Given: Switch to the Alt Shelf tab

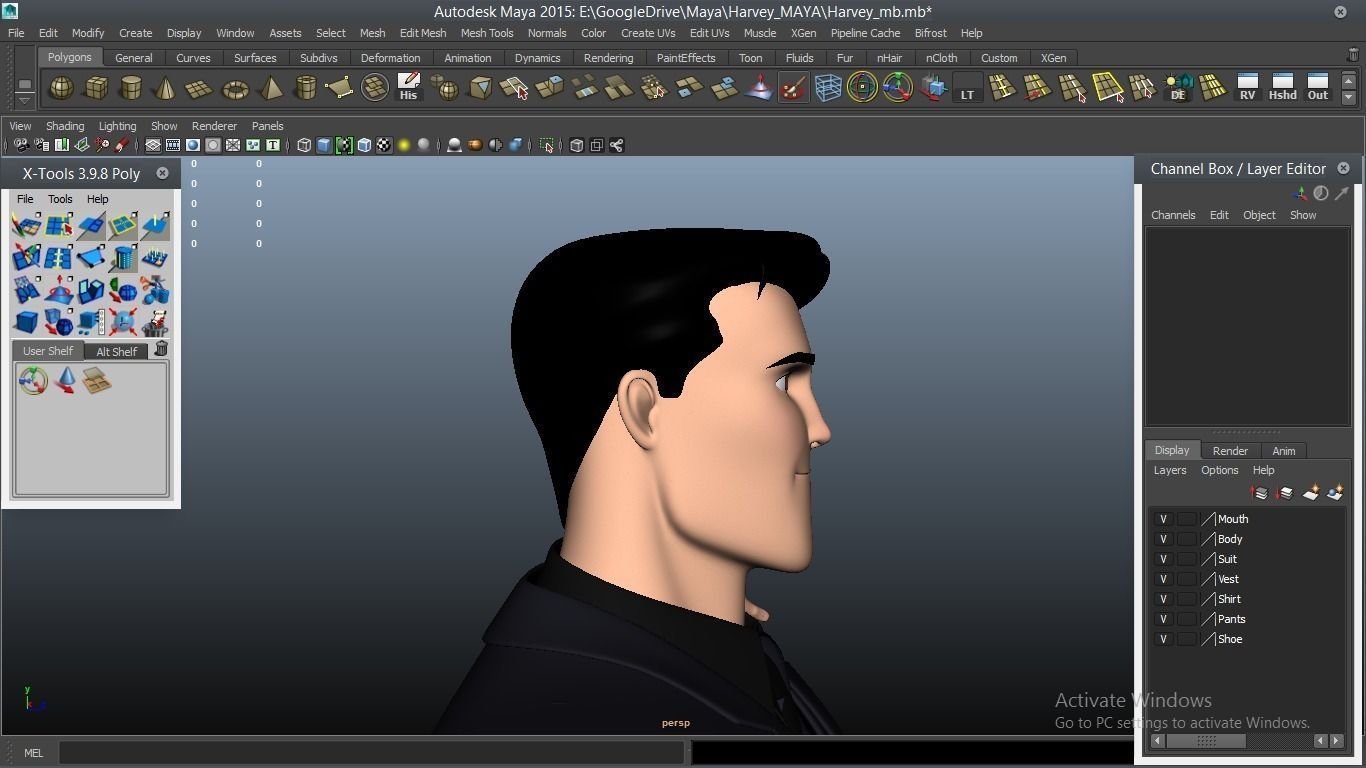Looking at the screenshot, I should click(x=117, y=351).
